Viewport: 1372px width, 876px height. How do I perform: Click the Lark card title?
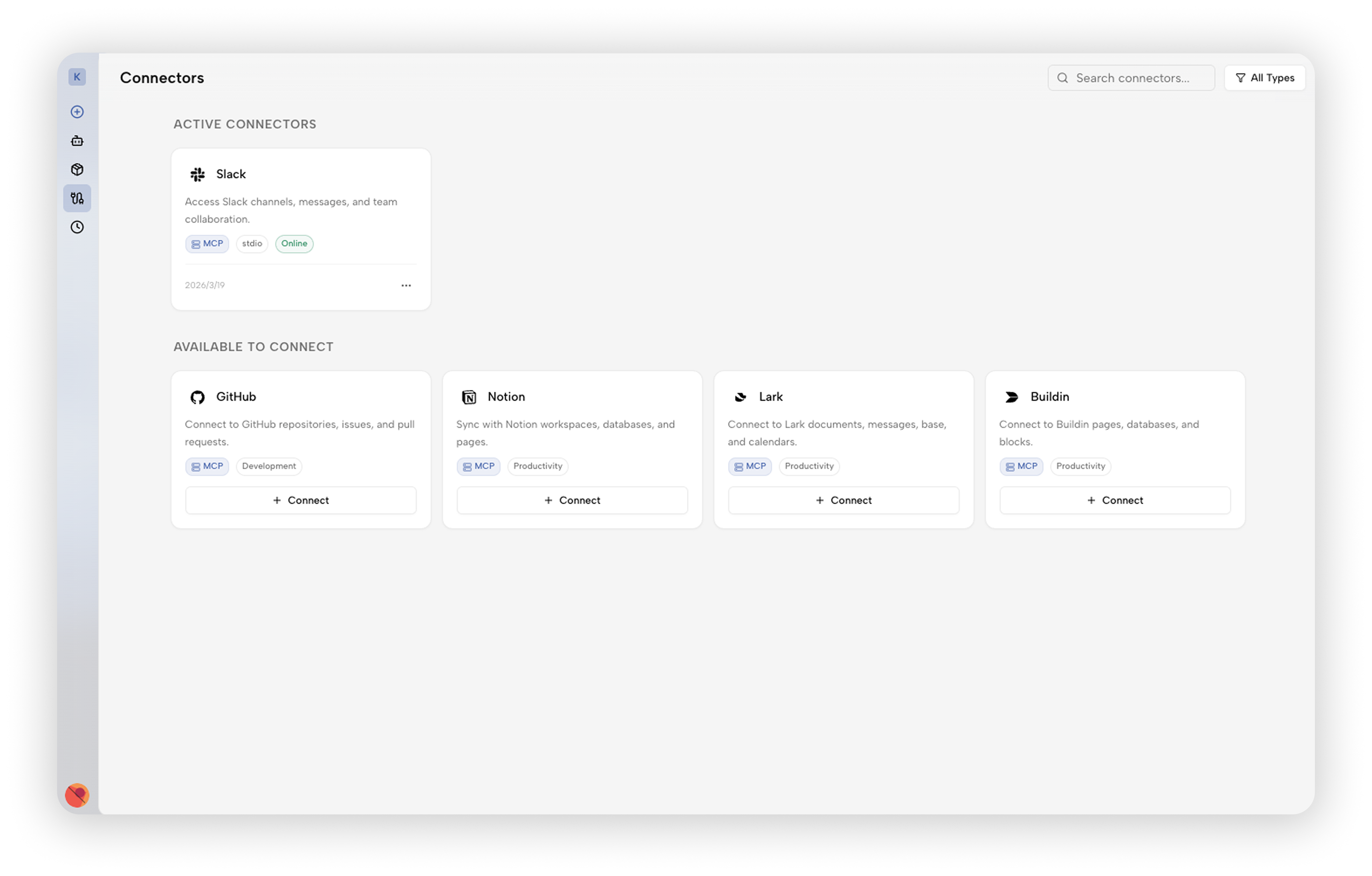[770, 397]
